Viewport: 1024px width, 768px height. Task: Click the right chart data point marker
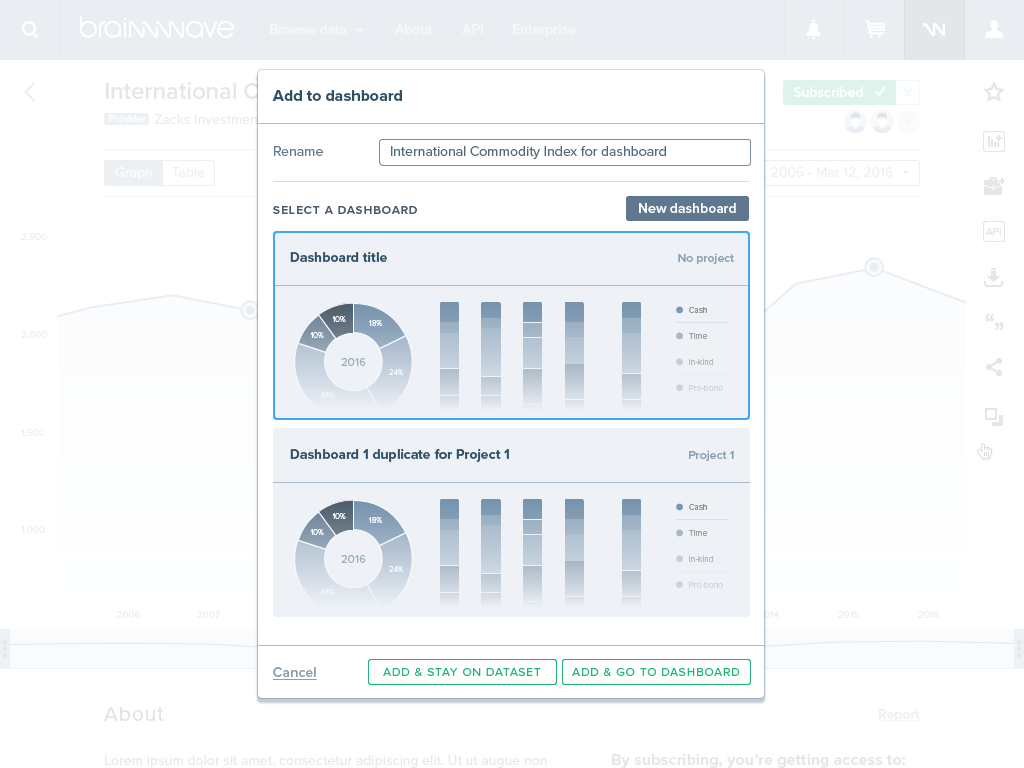point(874,267)
